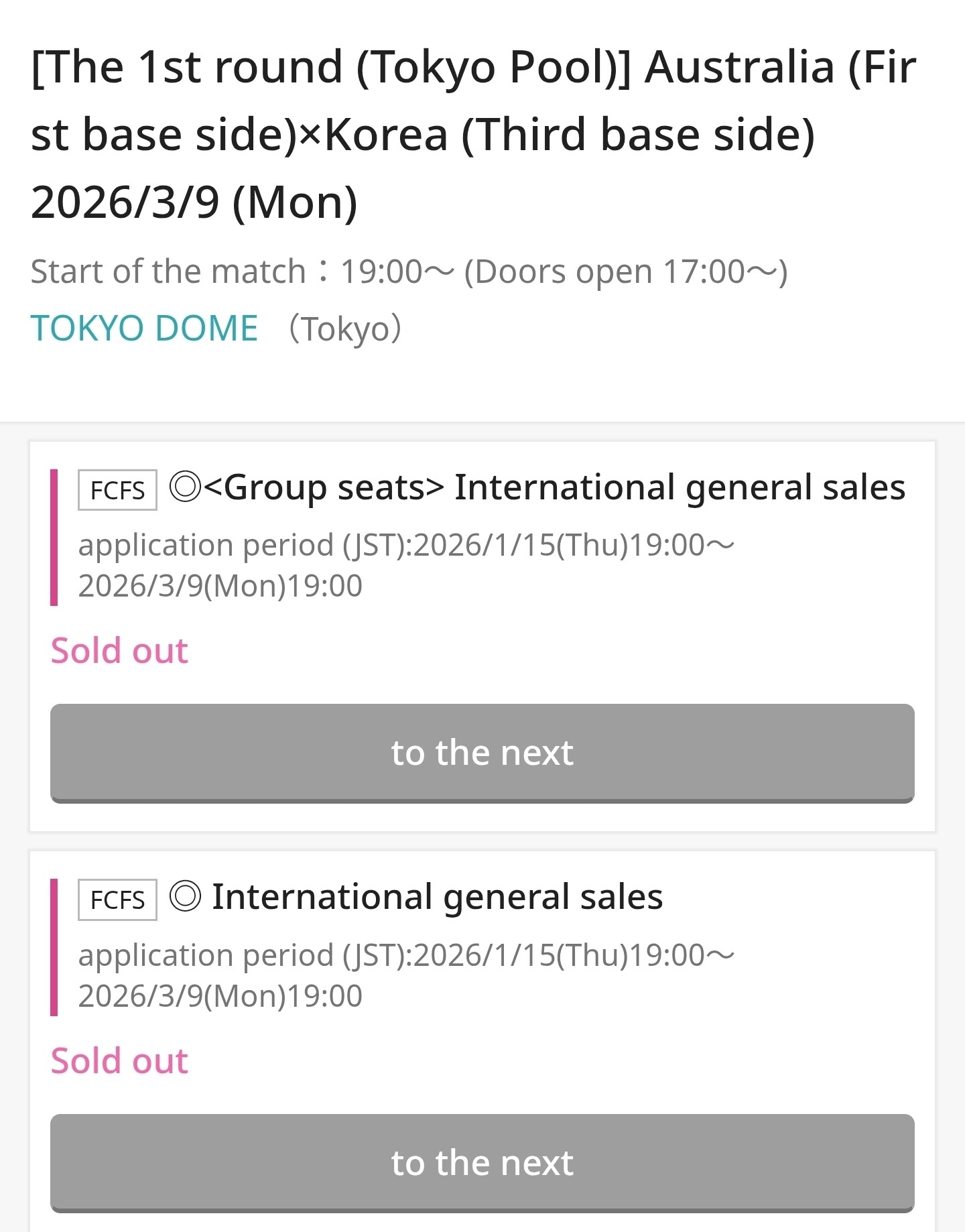Screen dimensions: 965x1232
Task: Open the TOKYO DOME venue link
Action: 144,328
